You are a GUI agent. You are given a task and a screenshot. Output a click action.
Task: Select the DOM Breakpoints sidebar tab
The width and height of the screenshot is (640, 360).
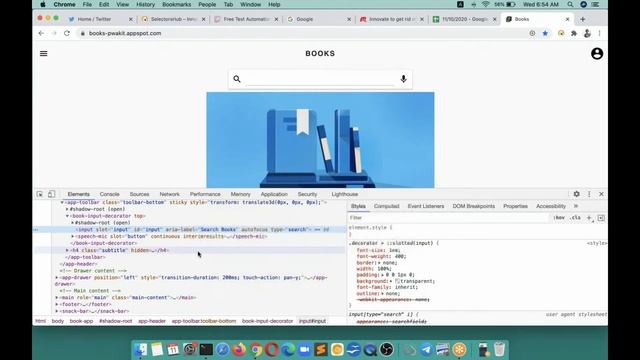(x=473, y=206)
